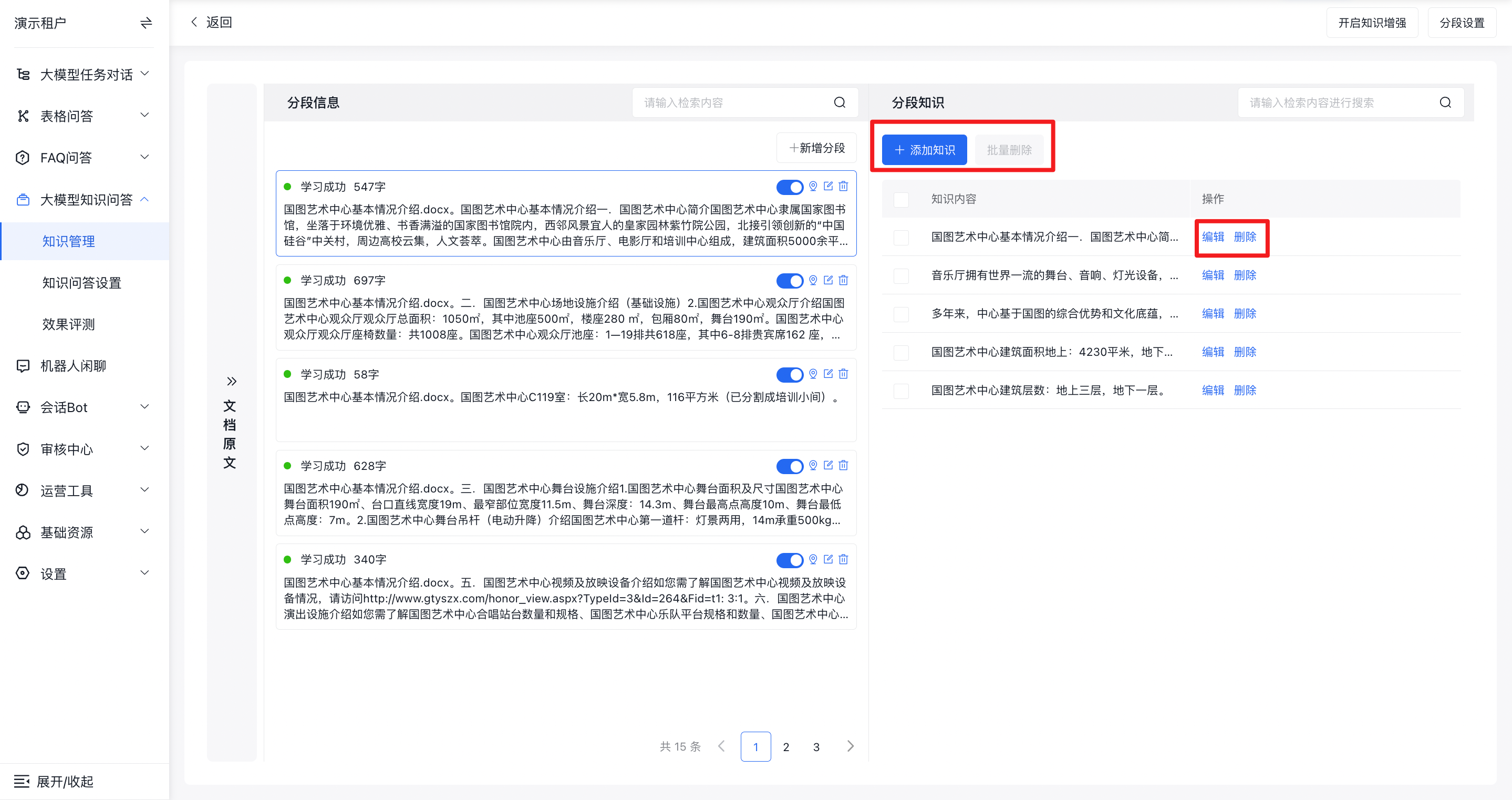Expand the 会话Bot menu
Image resolution: width=1512 pixels, height=800 pixels.
[85, 408]
